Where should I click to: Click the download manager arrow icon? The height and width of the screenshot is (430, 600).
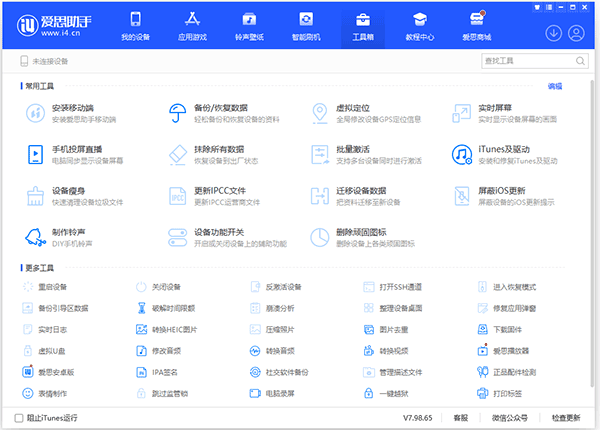[553, 33]
